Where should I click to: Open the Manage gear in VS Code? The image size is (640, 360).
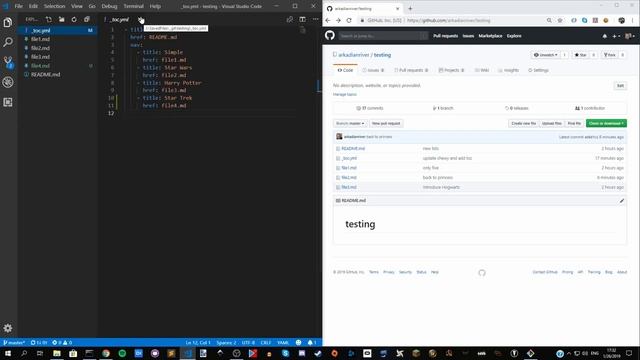pos(8,328)
